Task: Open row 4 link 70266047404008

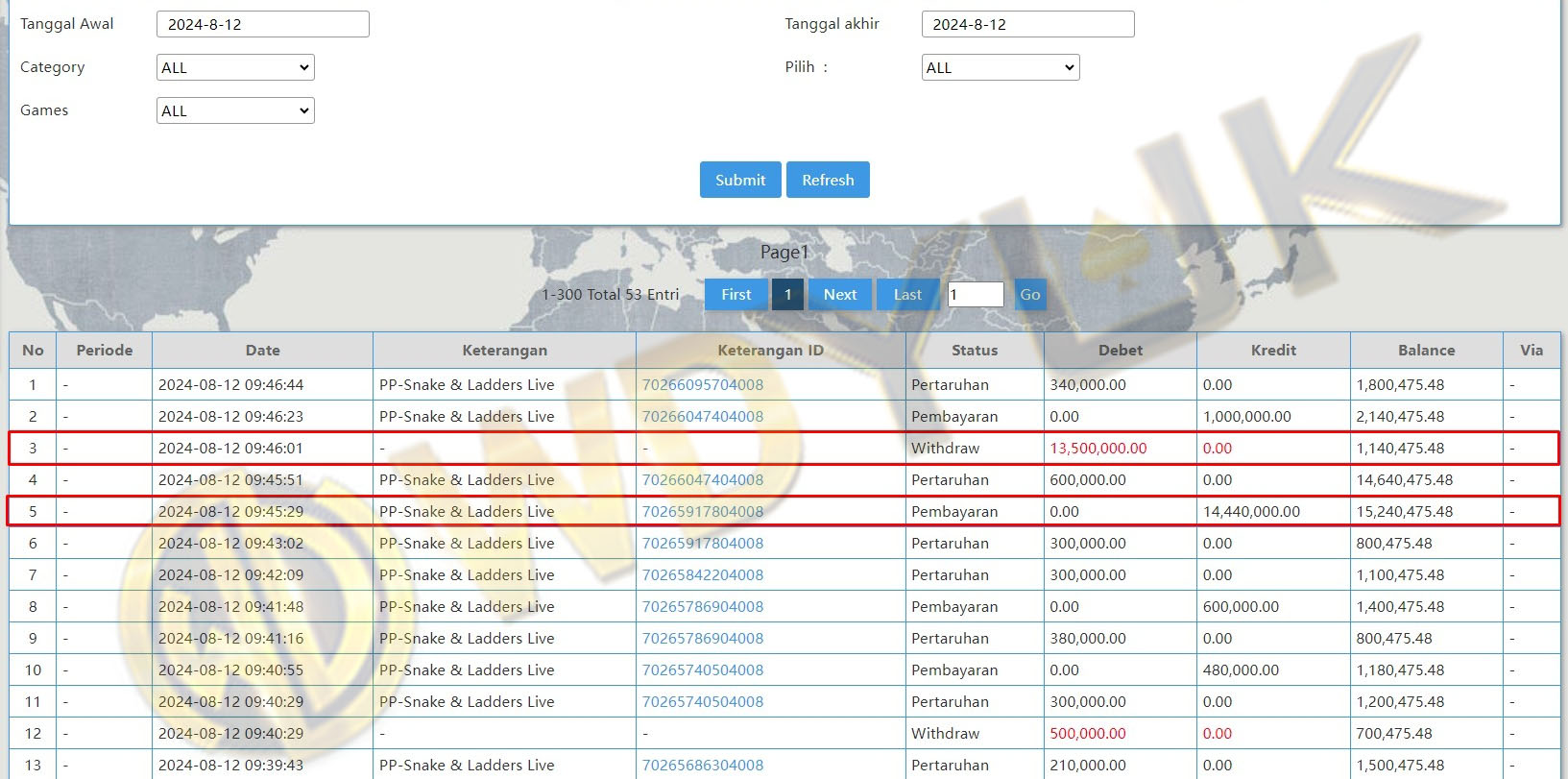Action: (x=703, y=479)
